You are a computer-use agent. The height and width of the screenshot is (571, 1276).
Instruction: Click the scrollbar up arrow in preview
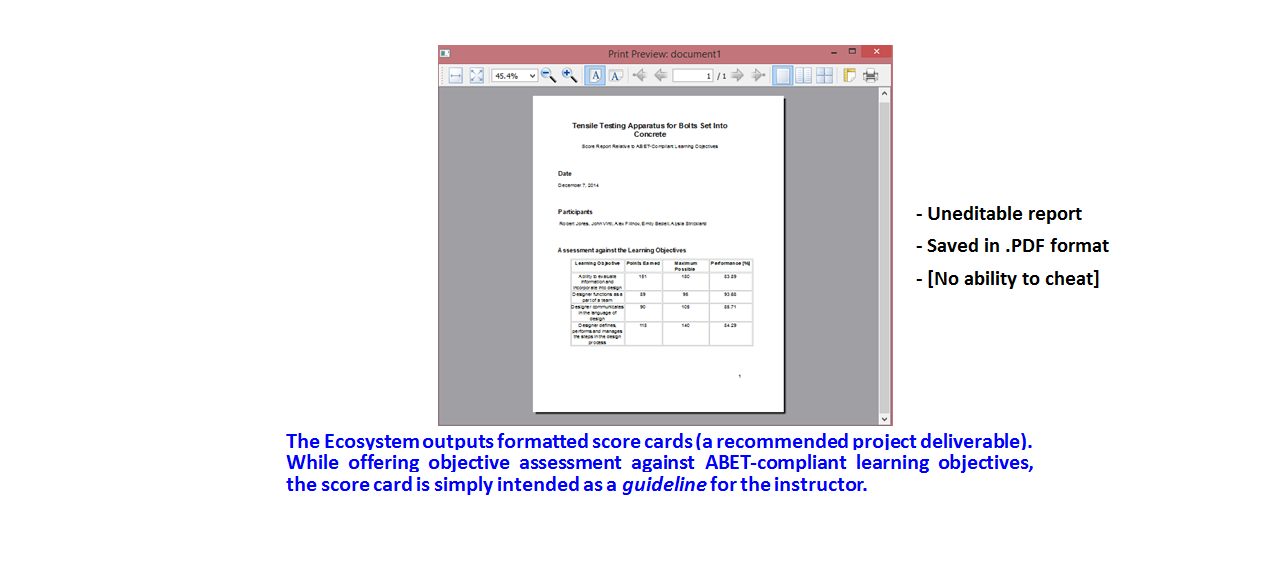[x=884, y=94]
